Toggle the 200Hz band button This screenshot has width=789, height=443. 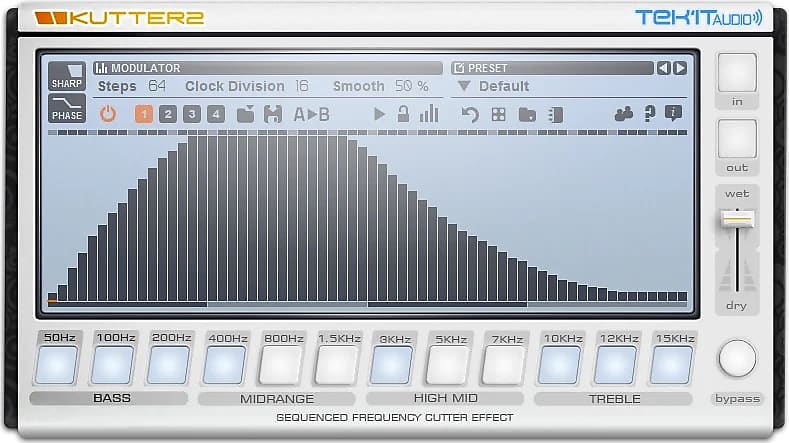[x=169, y=364]
